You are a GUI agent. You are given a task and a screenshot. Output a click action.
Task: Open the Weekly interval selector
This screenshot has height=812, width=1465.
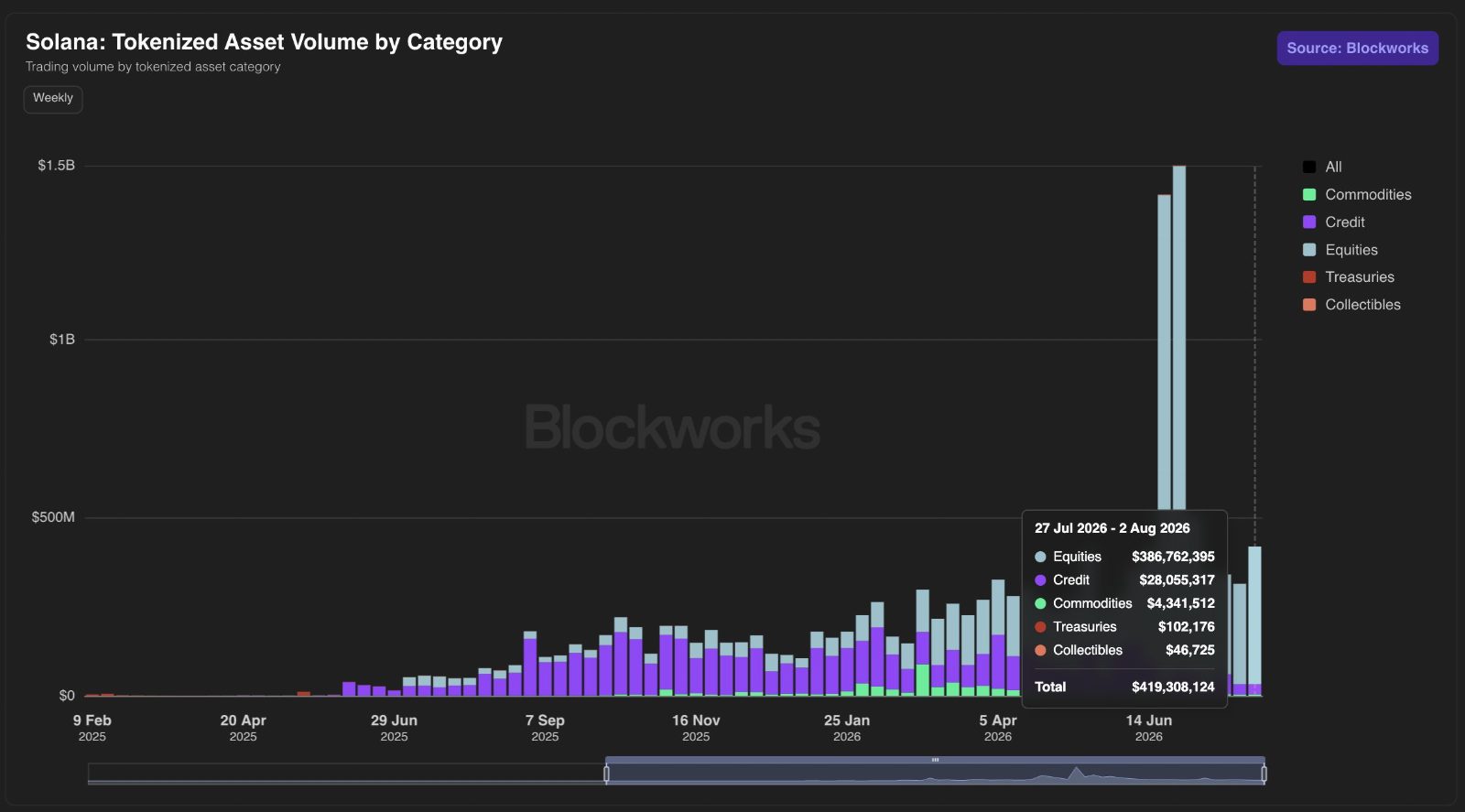(x=53, y=99)
